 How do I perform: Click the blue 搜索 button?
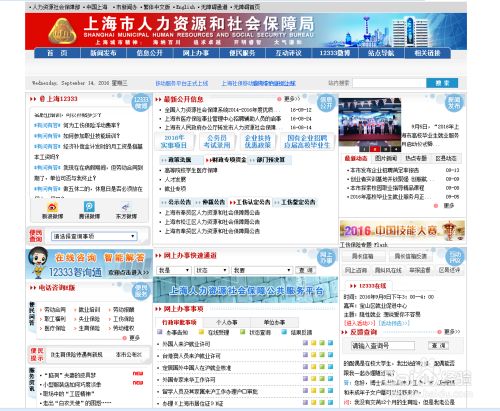pyautogui.click(x=442, y=83)
